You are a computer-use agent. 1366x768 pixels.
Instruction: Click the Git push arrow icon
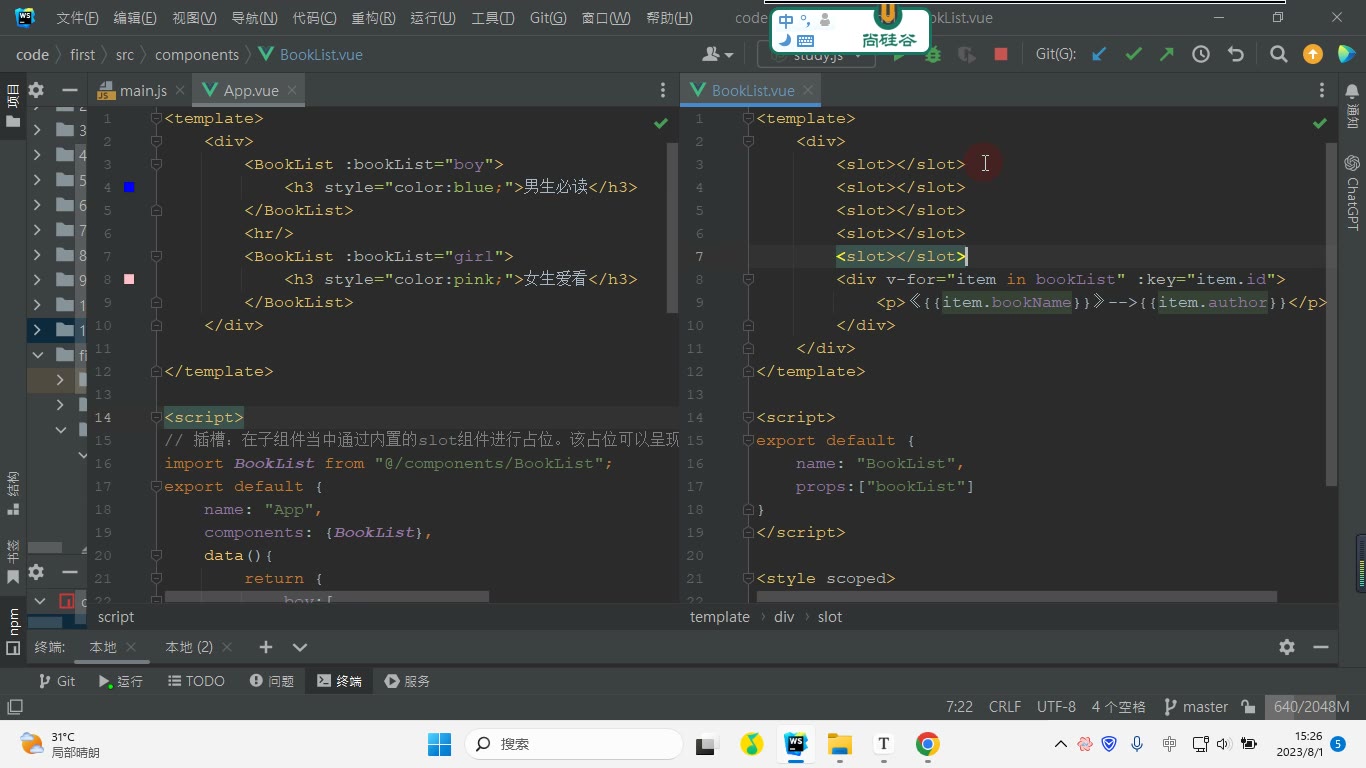click(x=1167, y=55)
